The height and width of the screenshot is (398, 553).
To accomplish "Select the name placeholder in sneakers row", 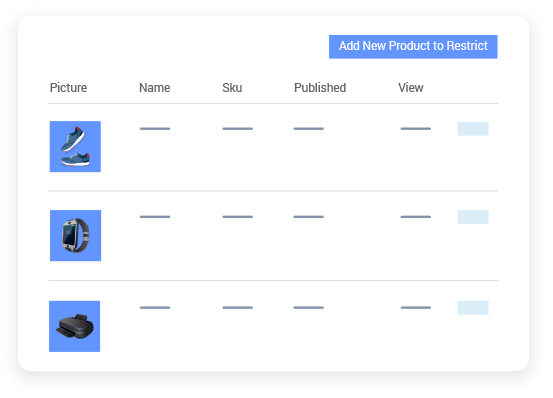I will point(155,129).
